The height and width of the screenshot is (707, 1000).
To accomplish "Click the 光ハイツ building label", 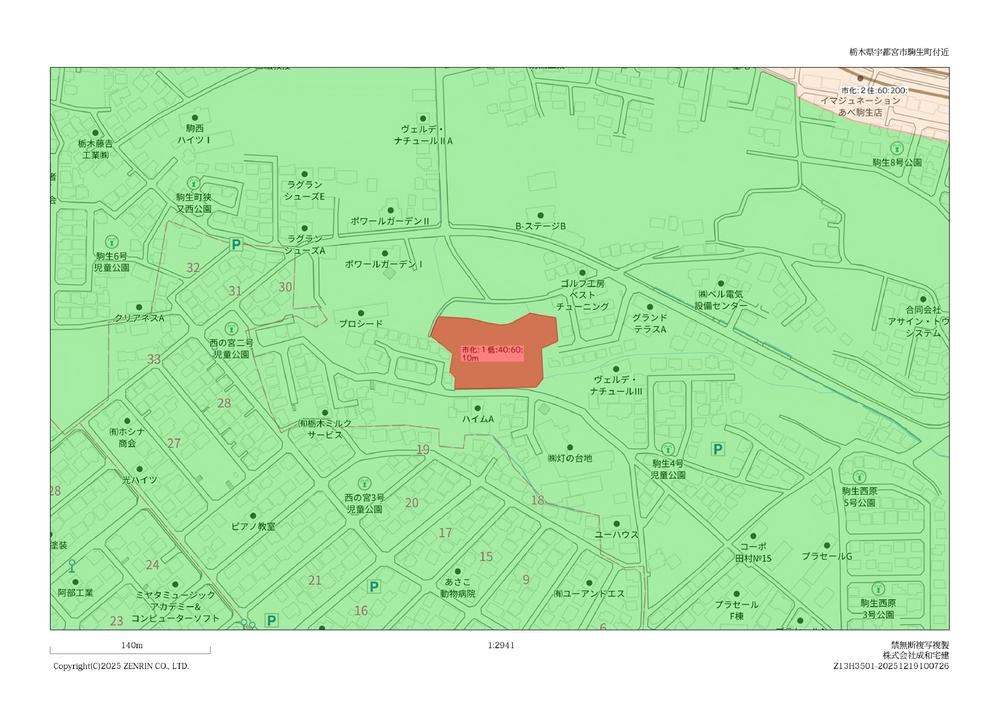I will point(140,479).
